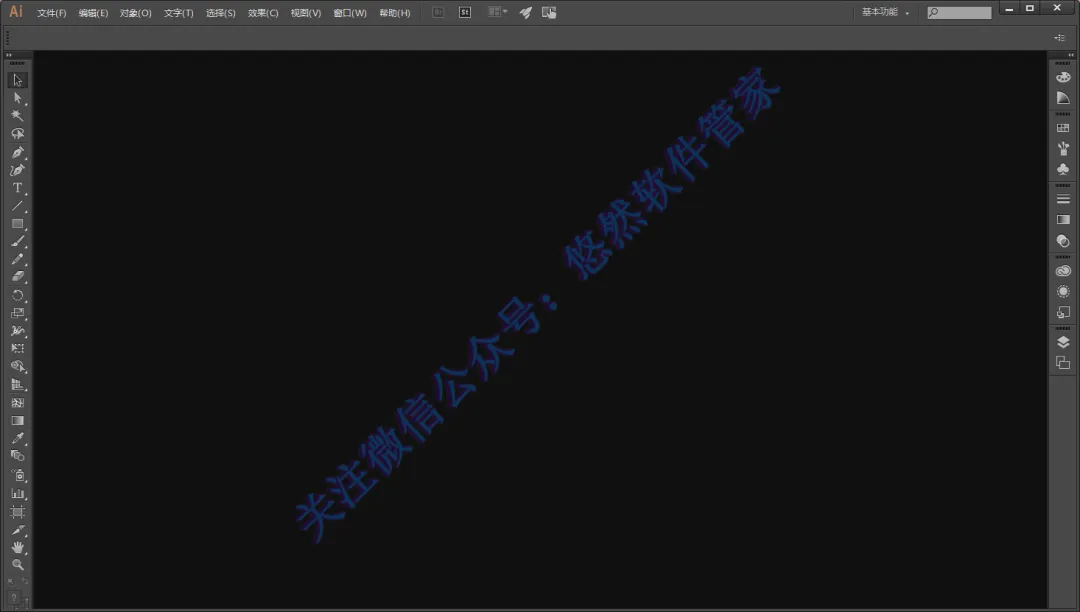Select the Mesh tool
This screenshot has width=1080, height=612.
17,403
